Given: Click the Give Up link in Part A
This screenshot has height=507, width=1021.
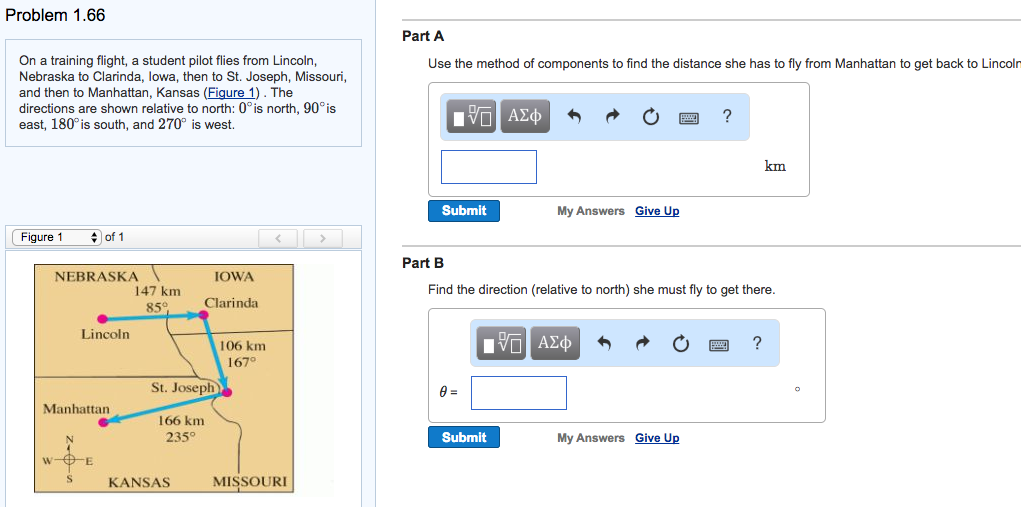Looking at the screenshot, I should pos(657,211).
